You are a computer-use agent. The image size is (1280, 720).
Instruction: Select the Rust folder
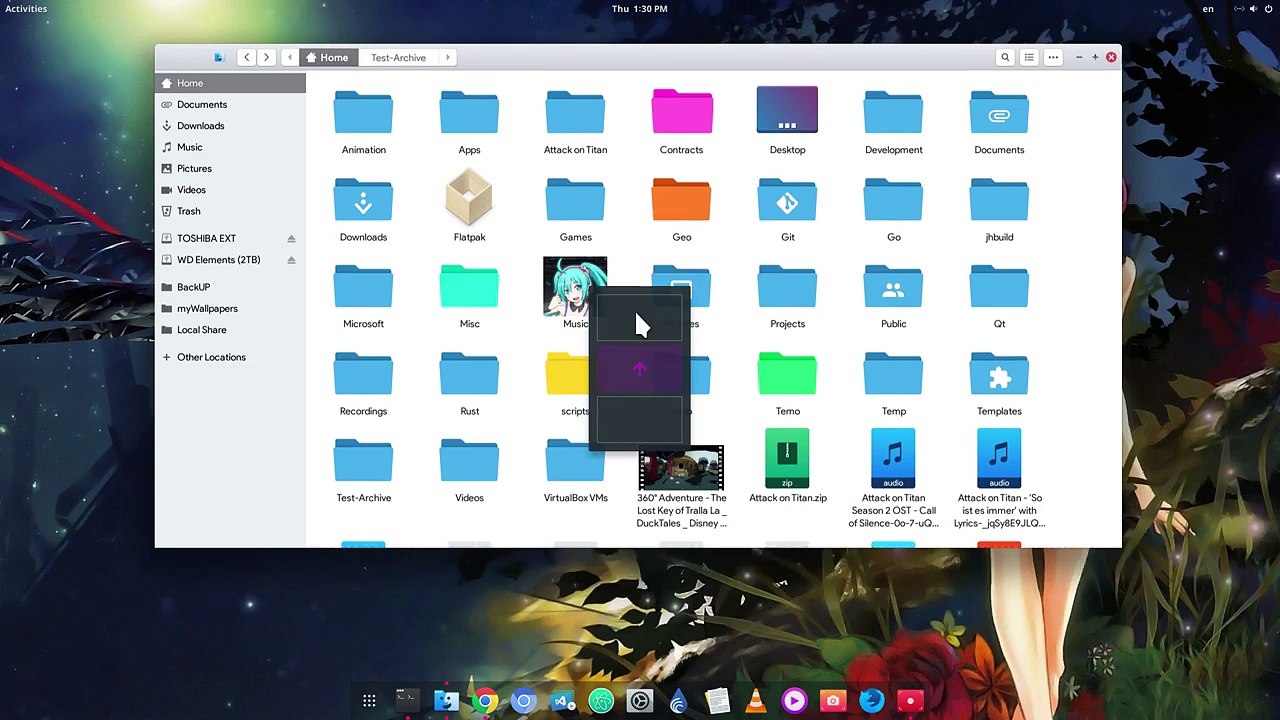coord(469,373)
